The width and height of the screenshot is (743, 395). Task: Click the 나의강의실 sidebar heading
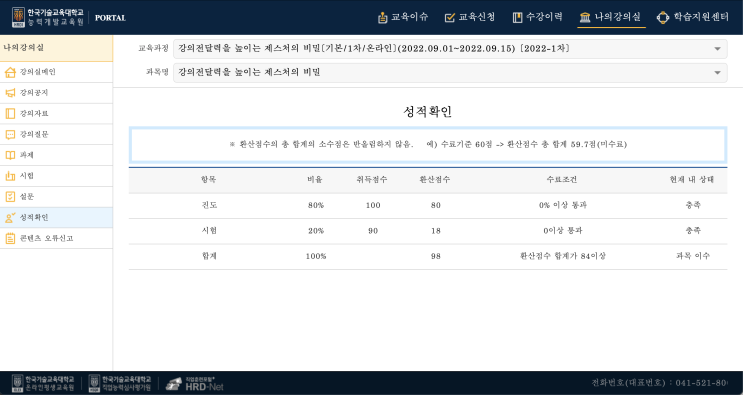24,48
